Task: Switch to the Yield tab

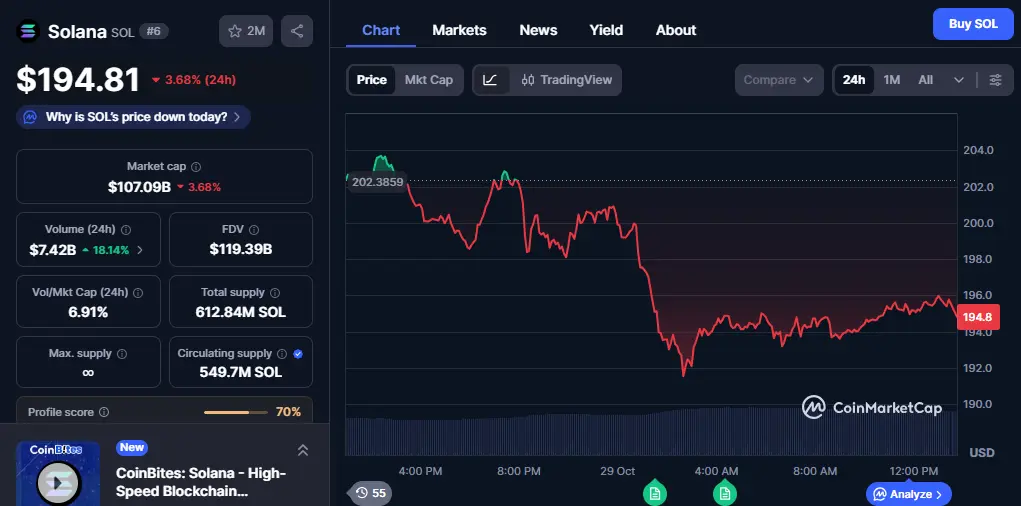Action: pos(606,30)
